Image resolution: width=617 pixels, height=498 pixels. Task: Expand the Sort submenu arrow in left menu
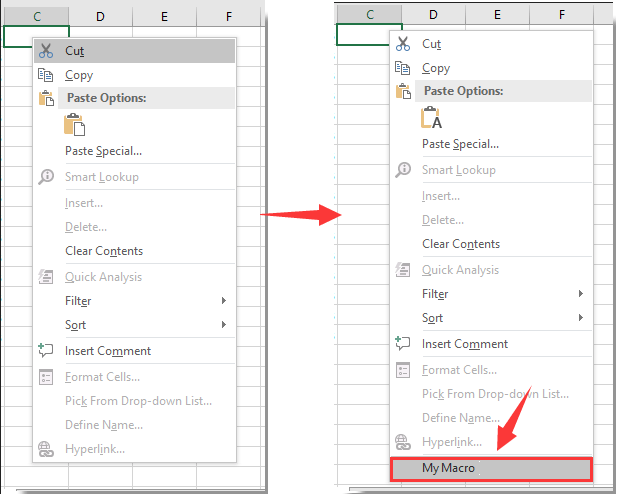[224, 325]
